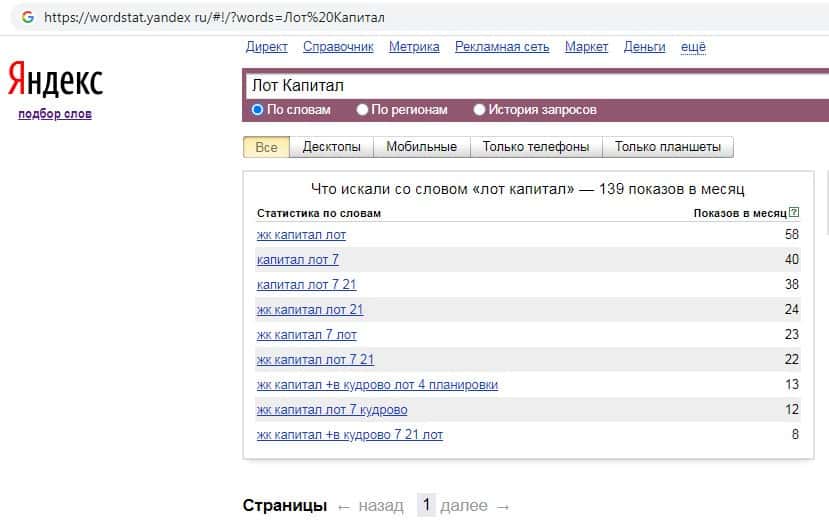Click the wordstat URL in the address bar
The height and width of the screenshot is (529, 829).
coord(214,17)
